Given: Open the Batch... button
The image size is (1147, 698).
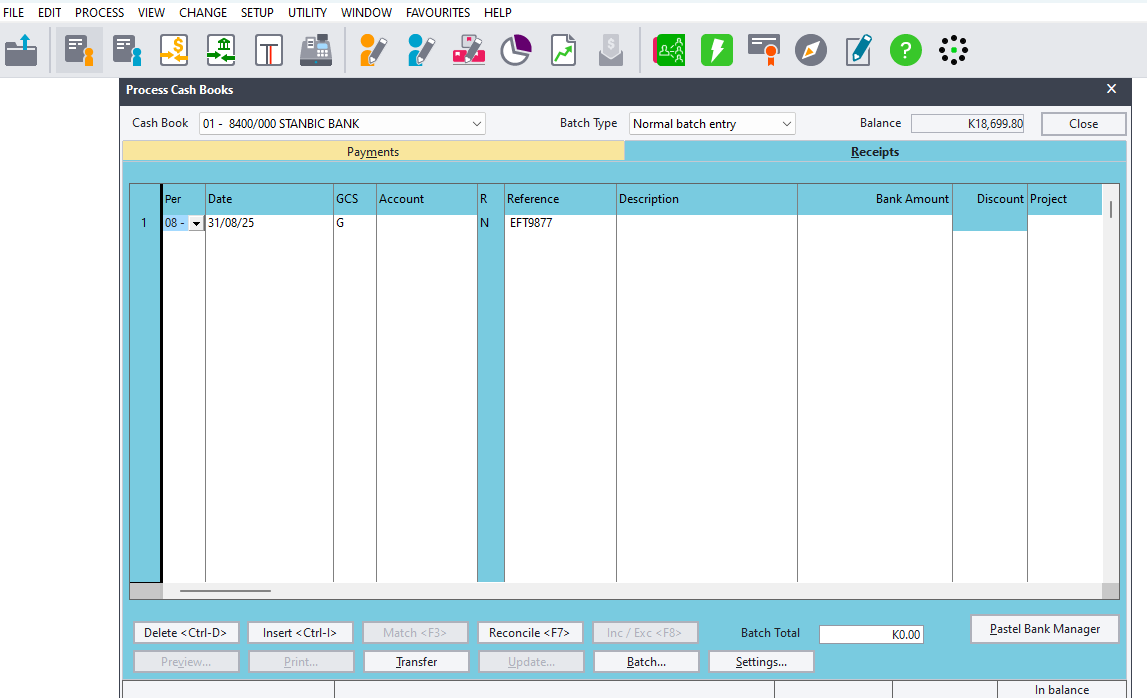Looking at the screenshot, I should pos(646,661).
